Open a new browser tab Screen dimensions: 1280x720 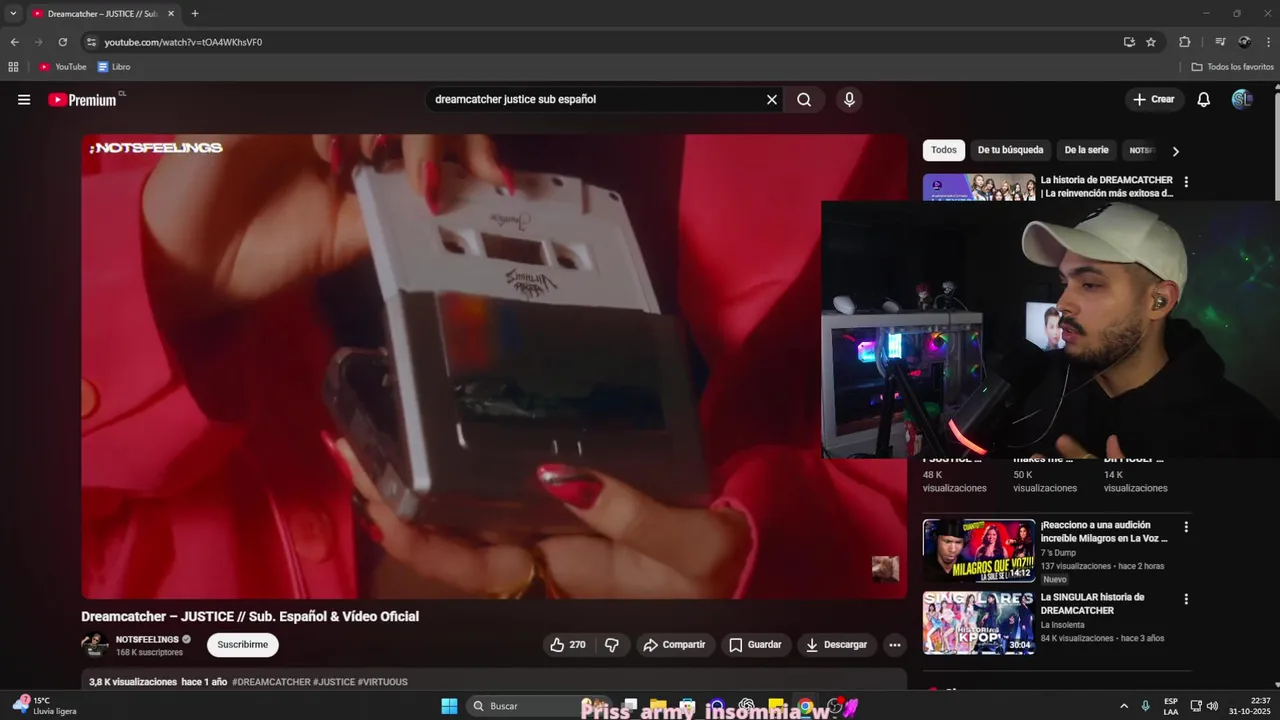[195, 14]
